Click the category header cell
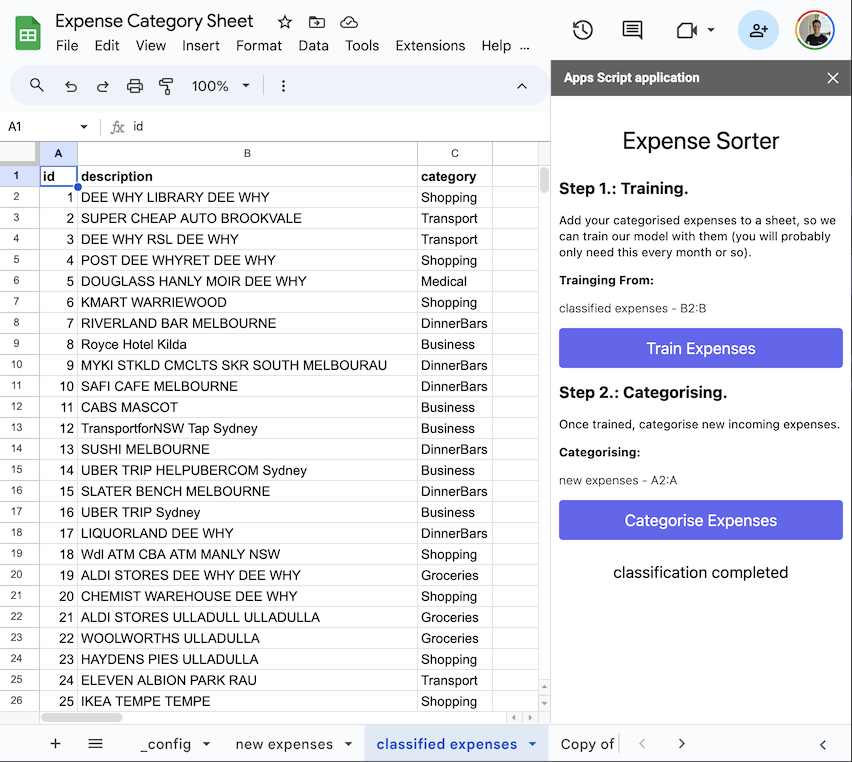The image size is (852, 762). [455, 176]
